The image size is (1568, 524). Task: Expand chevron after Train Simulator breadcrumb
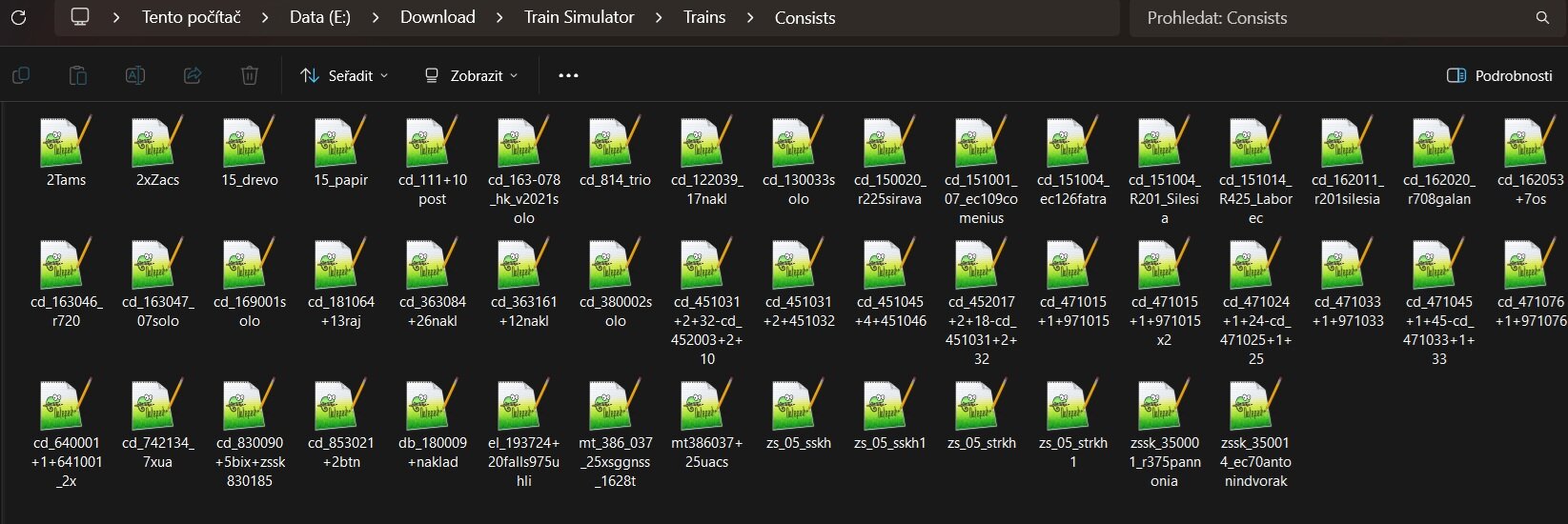tap(659, 17)
